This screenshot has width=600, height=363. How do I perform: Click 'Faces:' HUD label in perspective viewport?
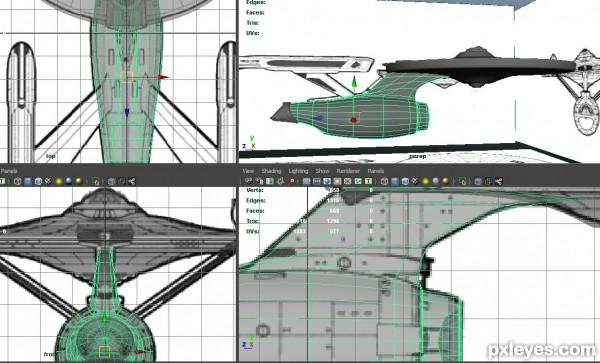pos(255,13)
